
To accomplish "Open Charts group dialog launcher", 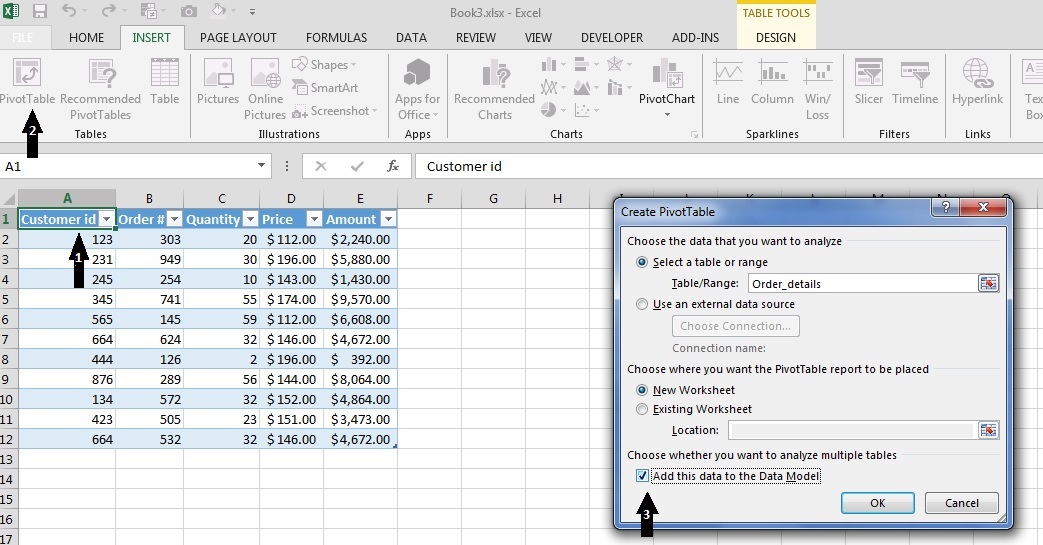I will 694,134.
